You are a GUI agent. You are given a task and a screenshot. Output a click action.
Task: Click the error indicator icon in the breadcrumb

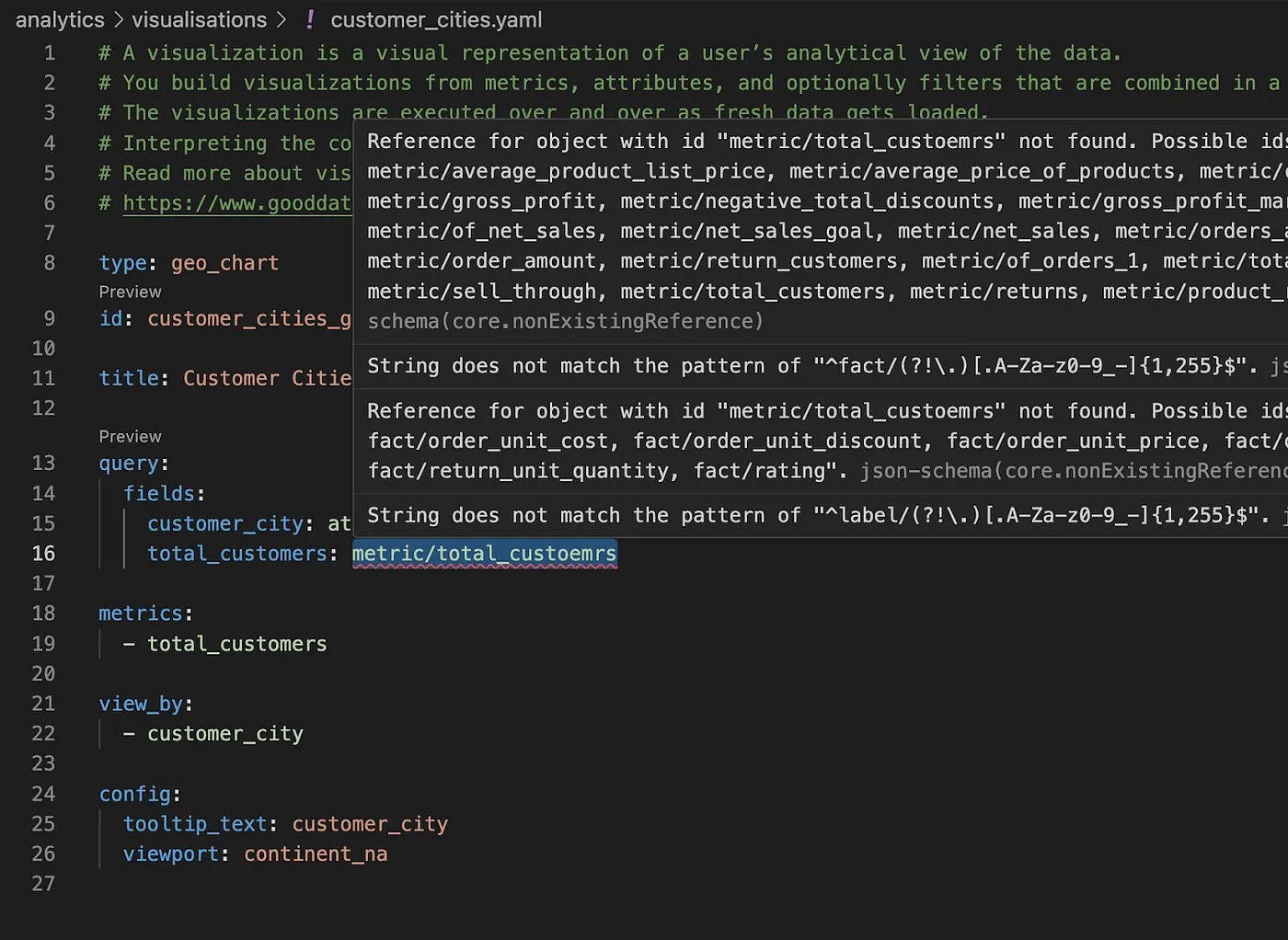pos(310,19)
